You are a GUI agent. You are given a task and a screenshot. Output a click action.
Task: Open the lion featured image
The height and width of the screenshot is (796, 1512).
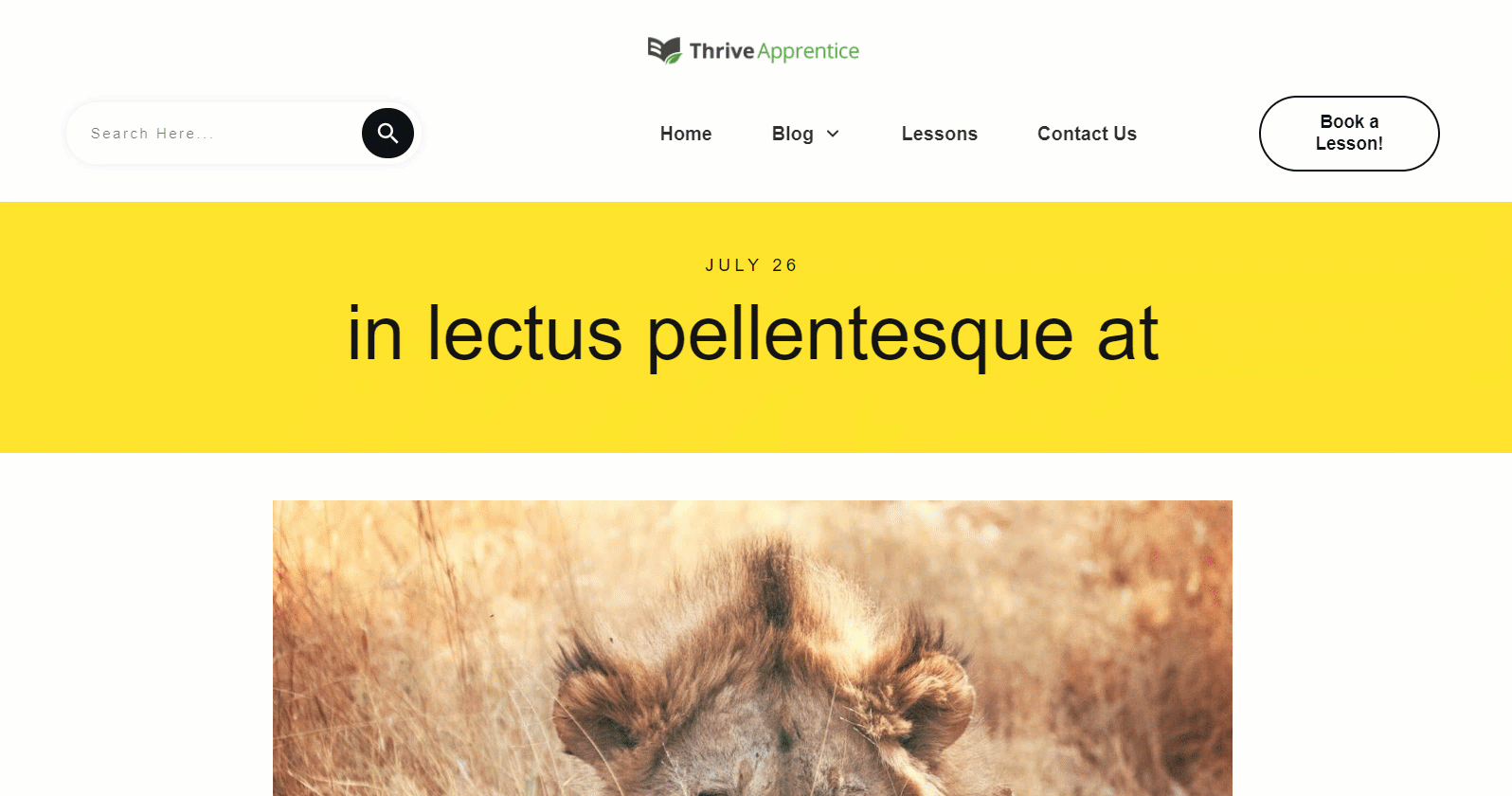click(752, 648)
